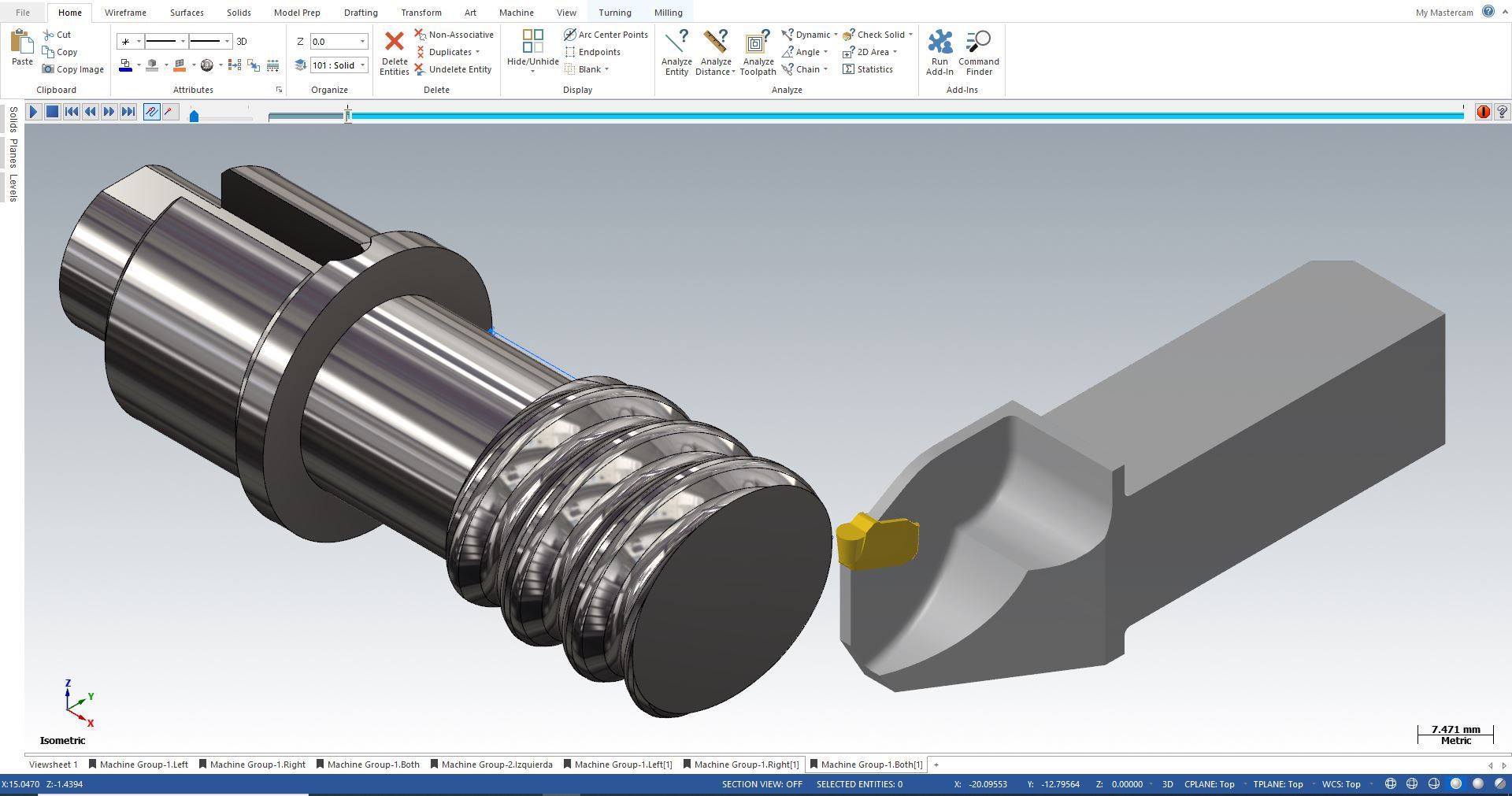Switch to the Turning ribbon tab
The image size is (1512, 796).
(x=614, y=13)
